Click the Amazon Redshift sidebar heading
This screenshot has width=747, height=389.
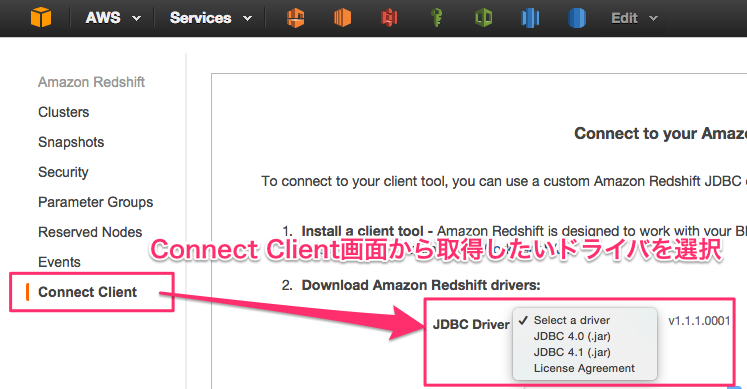click(91, 82)
